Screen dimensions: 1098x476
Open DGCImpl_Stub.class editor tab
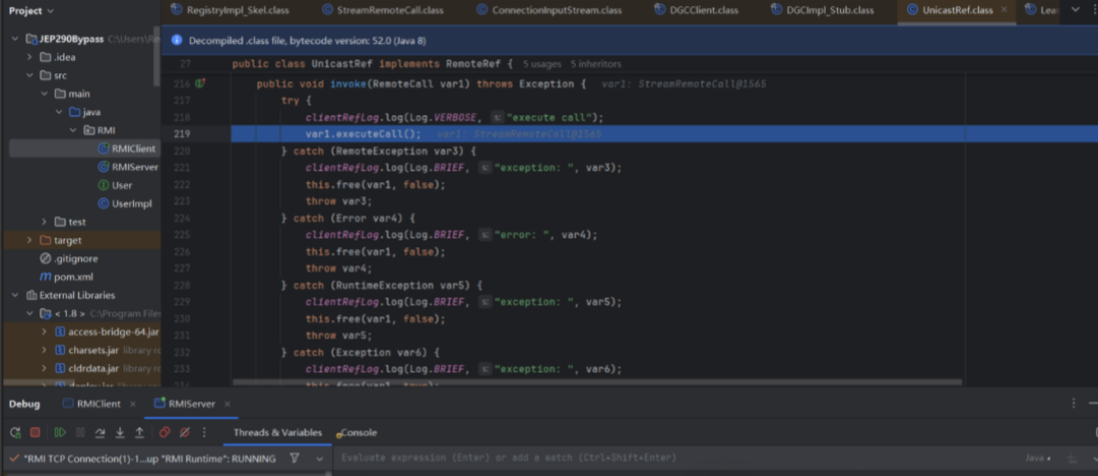(822, 10)
